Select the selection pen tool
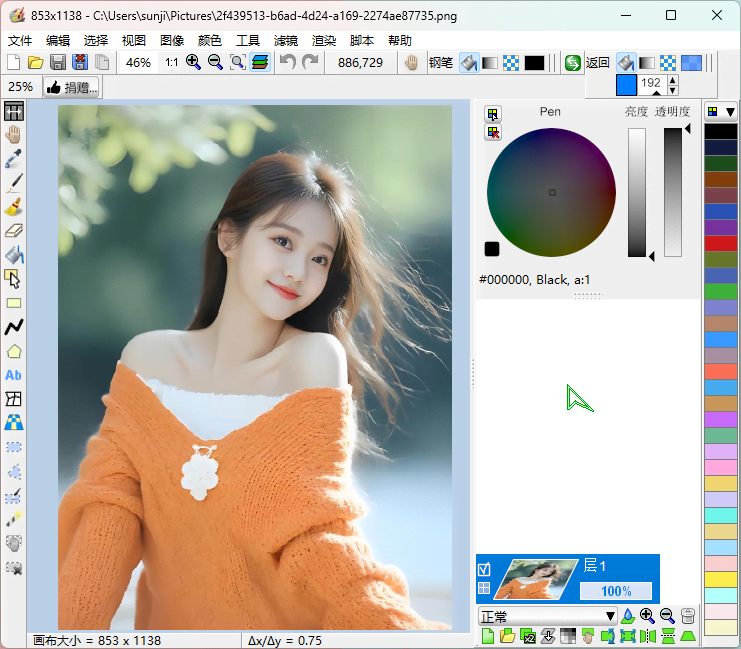This screenshot has width=741, height=649. (x=14, y=496)
